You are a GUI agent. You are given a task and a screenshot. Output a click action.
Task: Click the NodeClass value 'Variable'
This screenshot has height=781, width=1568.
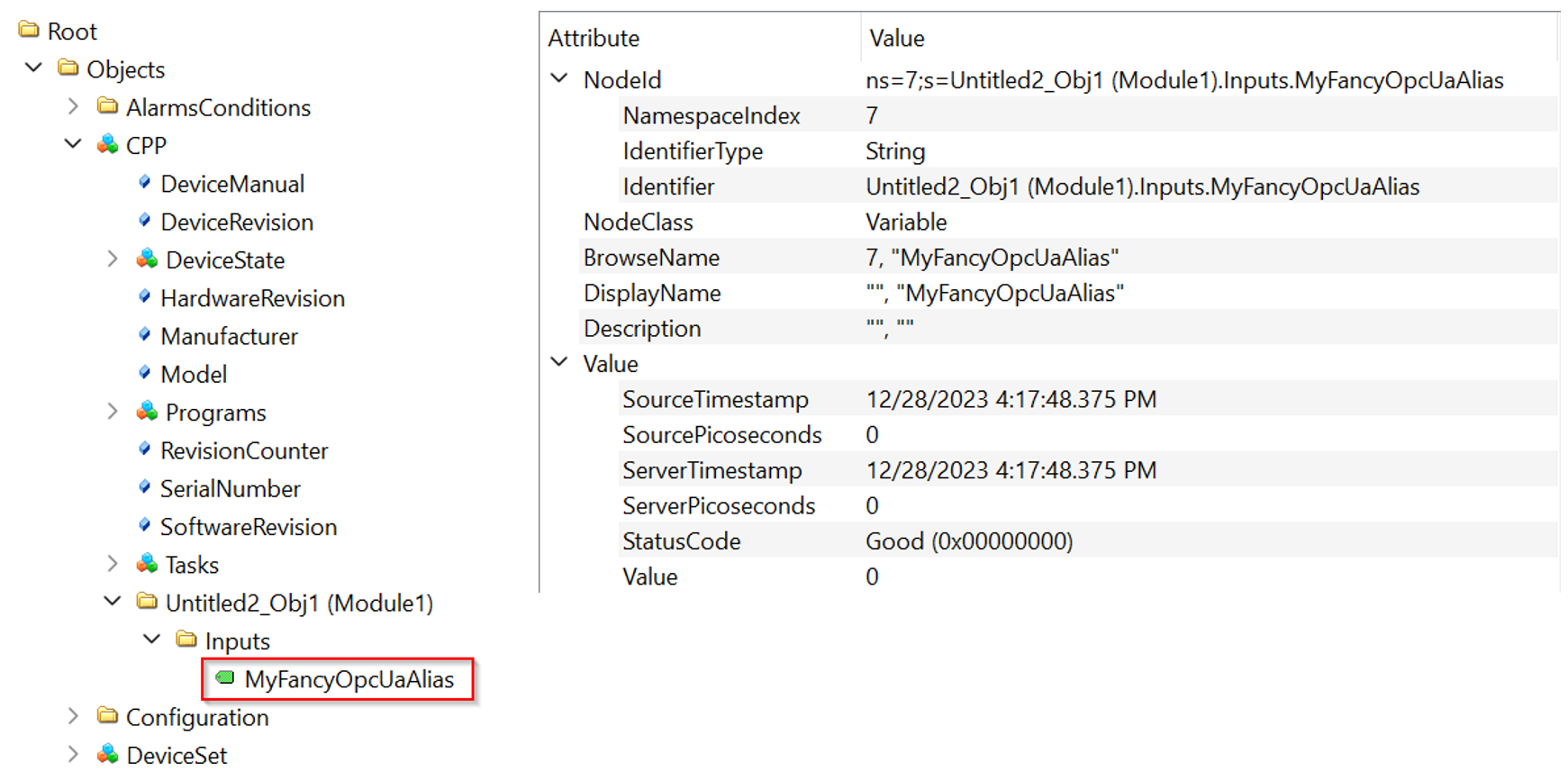(x=906, y=222)
